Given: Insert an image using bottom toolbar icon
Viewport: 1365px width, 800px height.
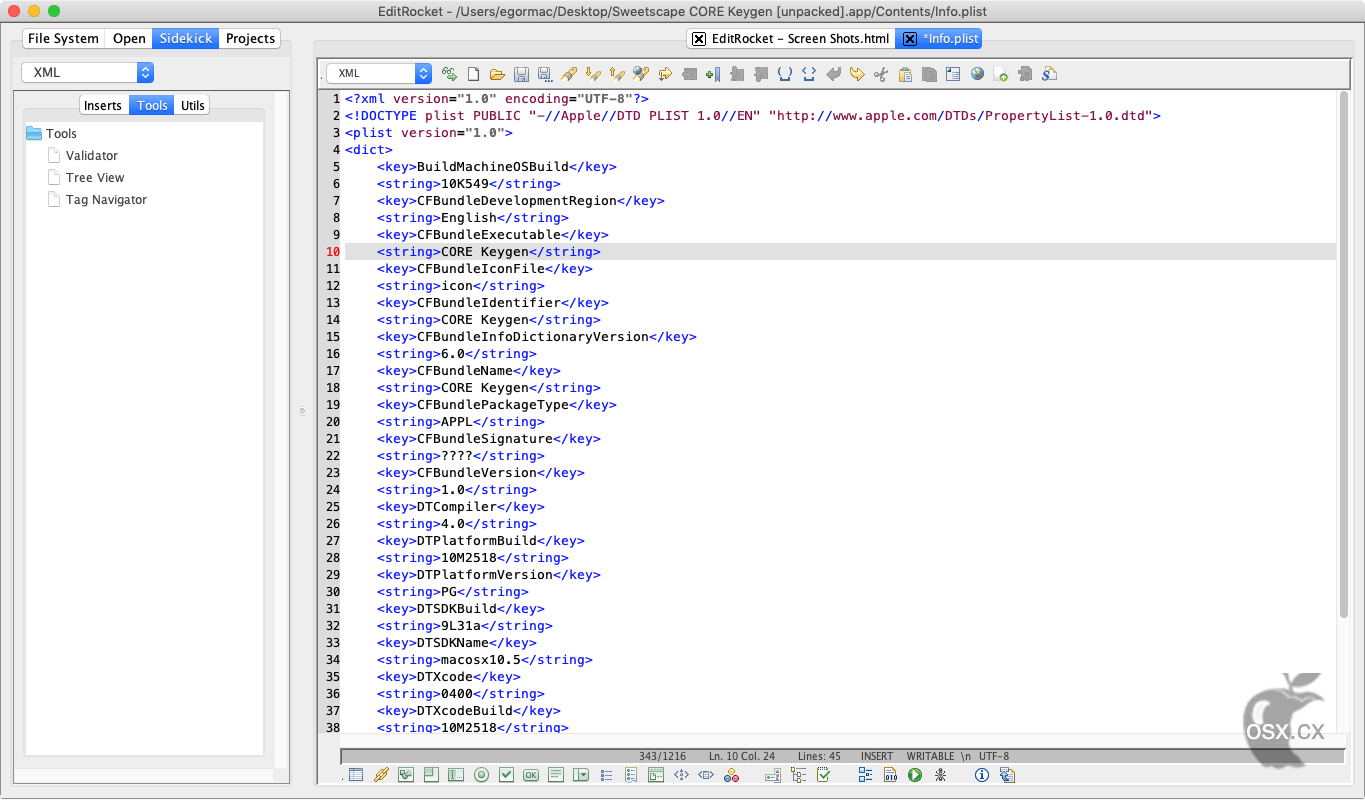Looking at the screenshot, I should pos(406,775).
